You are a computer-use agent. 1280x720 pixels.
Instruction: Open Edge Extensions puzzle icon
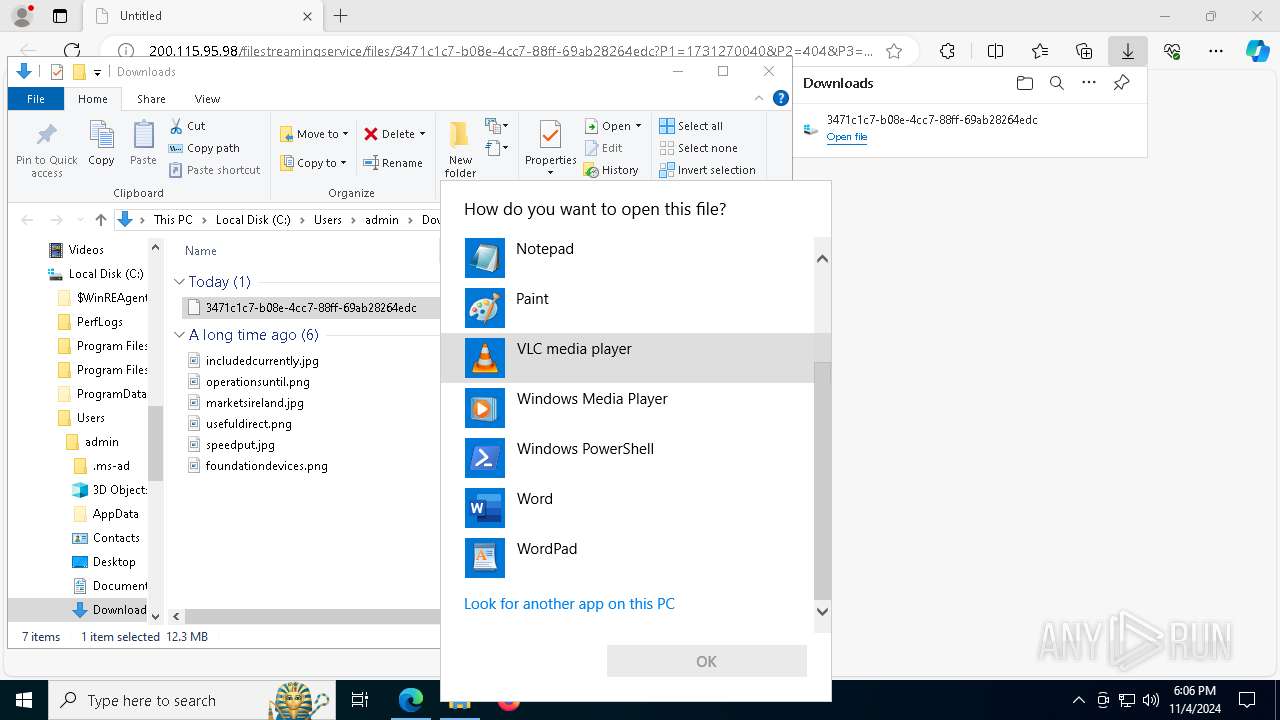[947, 51]
